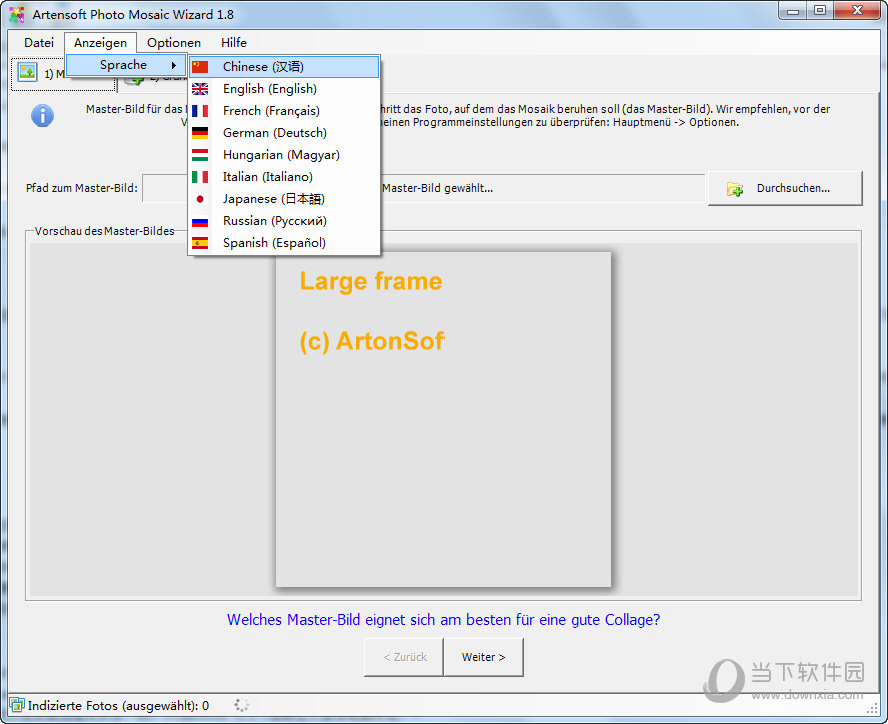Screen dimensions: 888x724
Task: Click the Artensoft app icon in title bar
Action: (17, 15)
